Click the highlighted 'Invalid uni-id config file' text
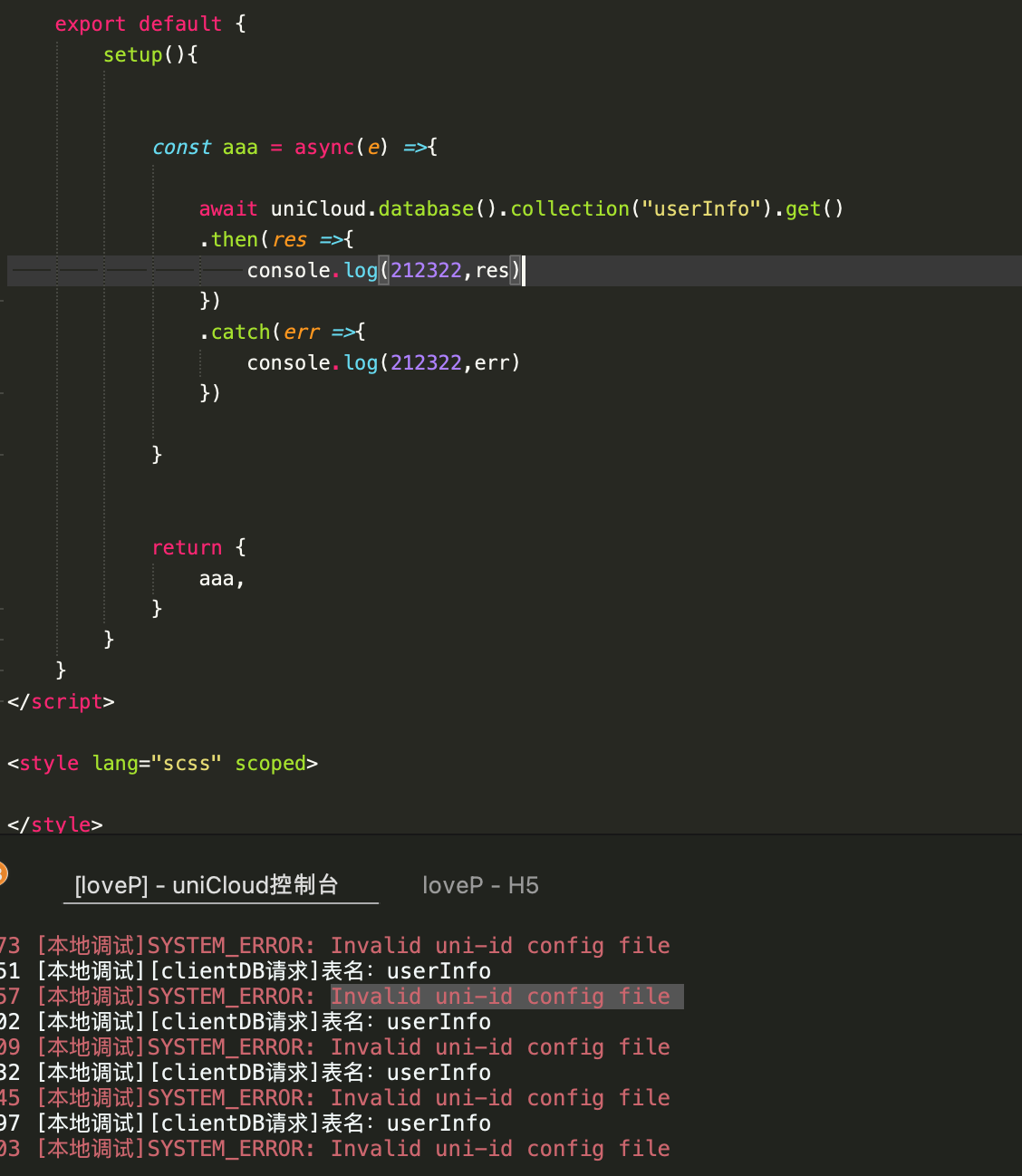 [x=500, y=997]
